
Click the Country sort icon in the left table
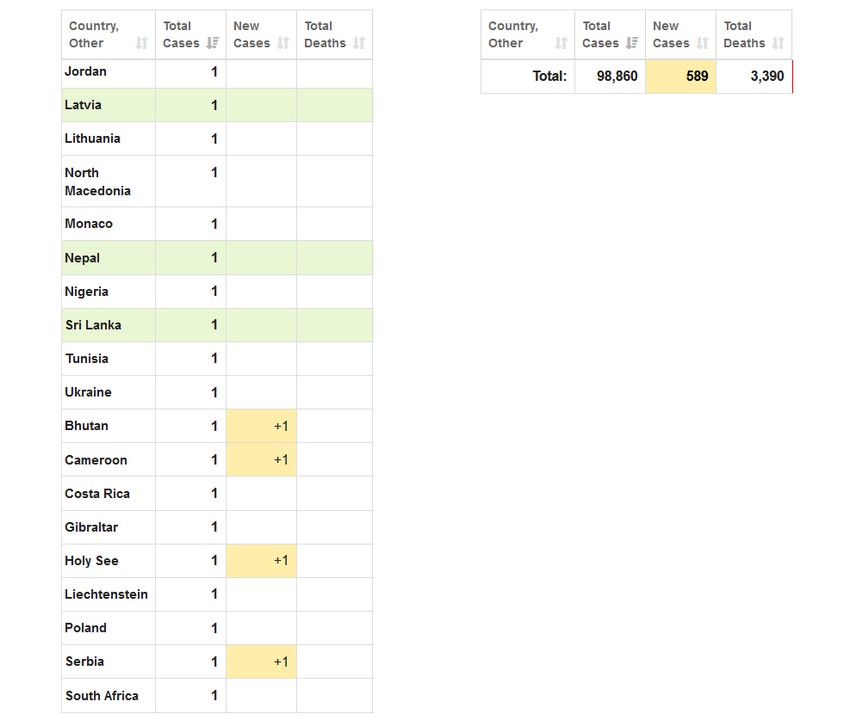point(142,43)
